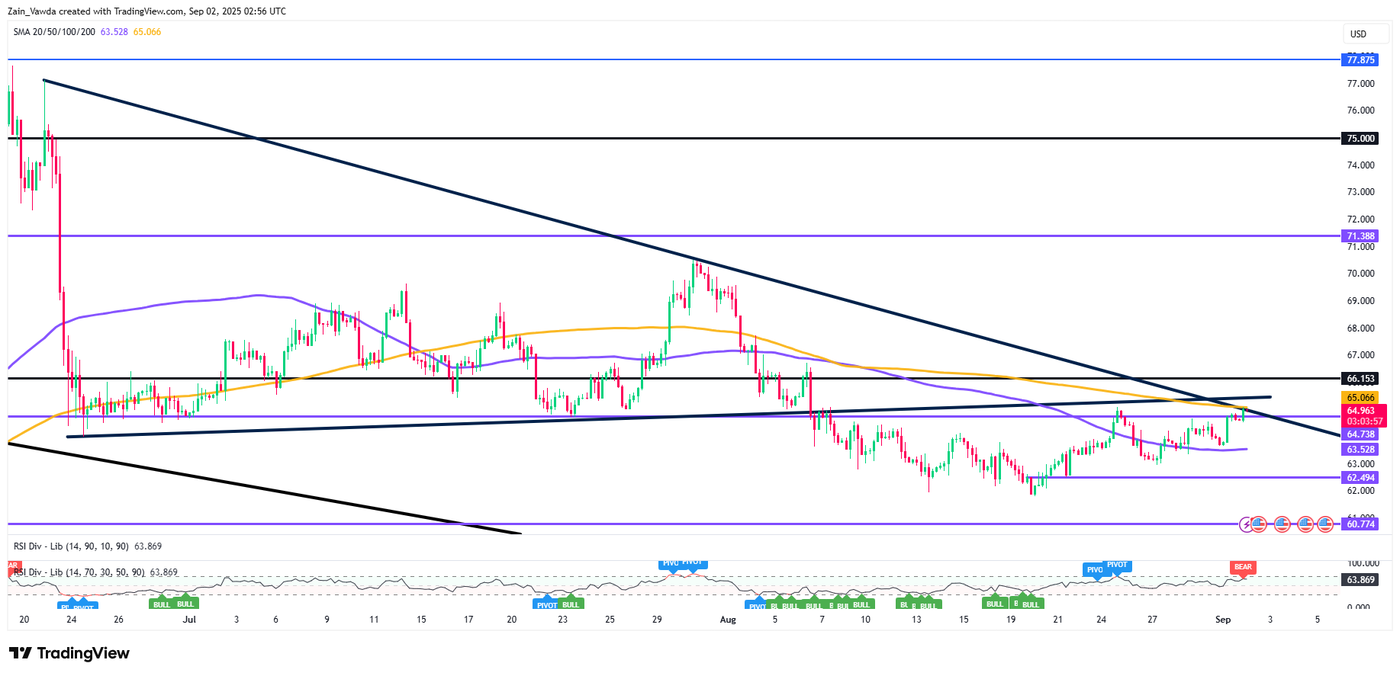1400x676 pixels.
Task: Click the RSI value label 63.869 on axis
Action: click(1359, 578)
